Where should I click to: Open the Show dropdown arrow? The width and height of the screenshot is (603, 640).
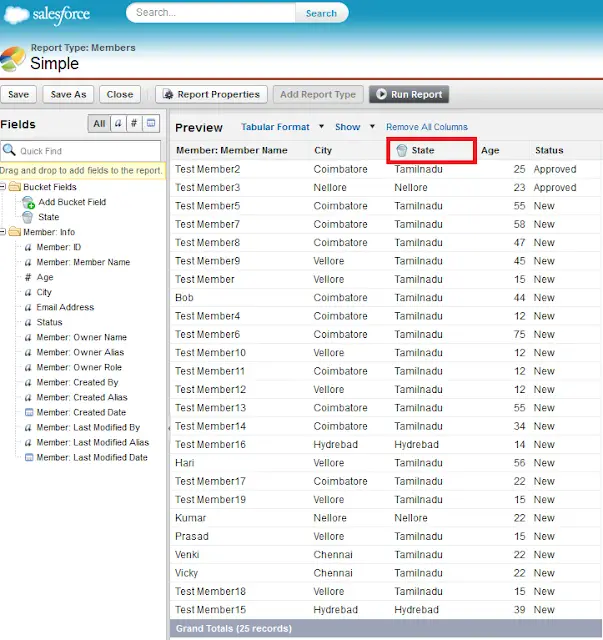pos(372,127)
